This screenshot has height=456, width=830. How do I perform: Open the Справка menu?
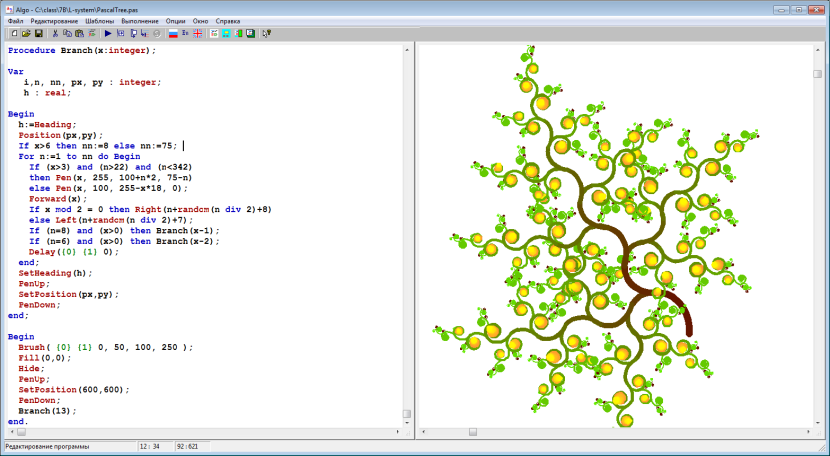tap(228, 21)
